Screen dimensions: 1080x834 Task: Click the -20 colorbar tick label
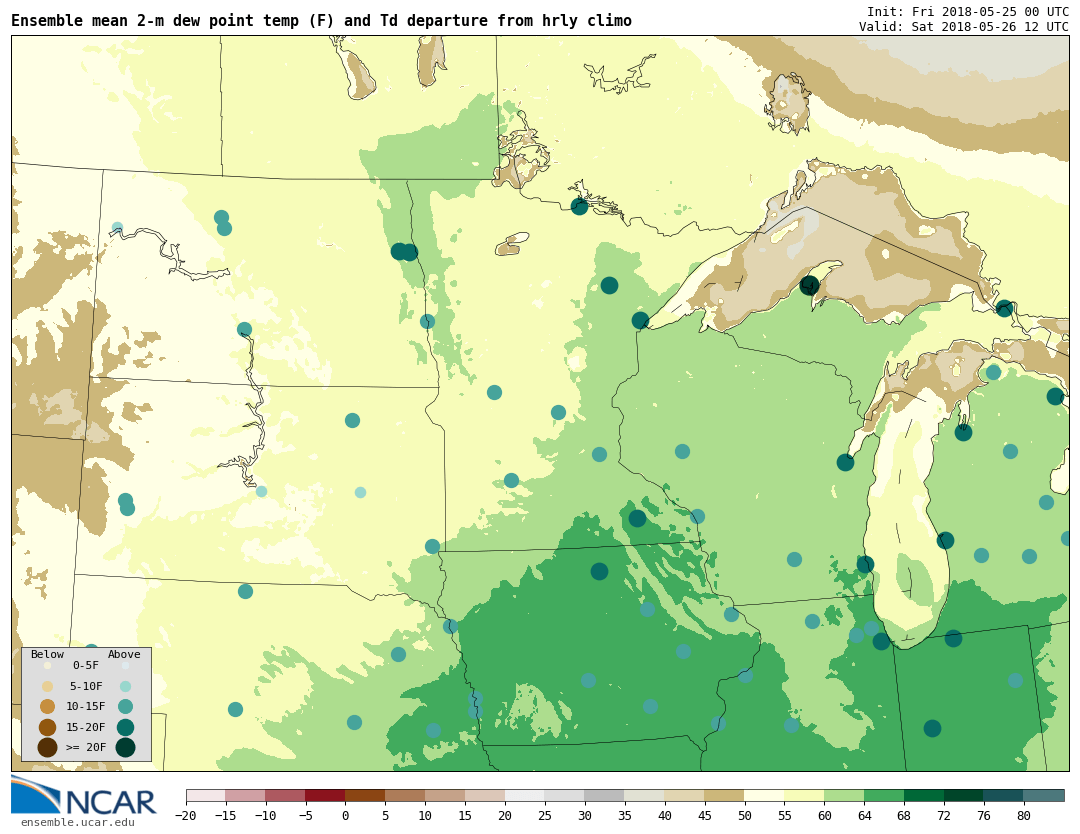(186, 816)
